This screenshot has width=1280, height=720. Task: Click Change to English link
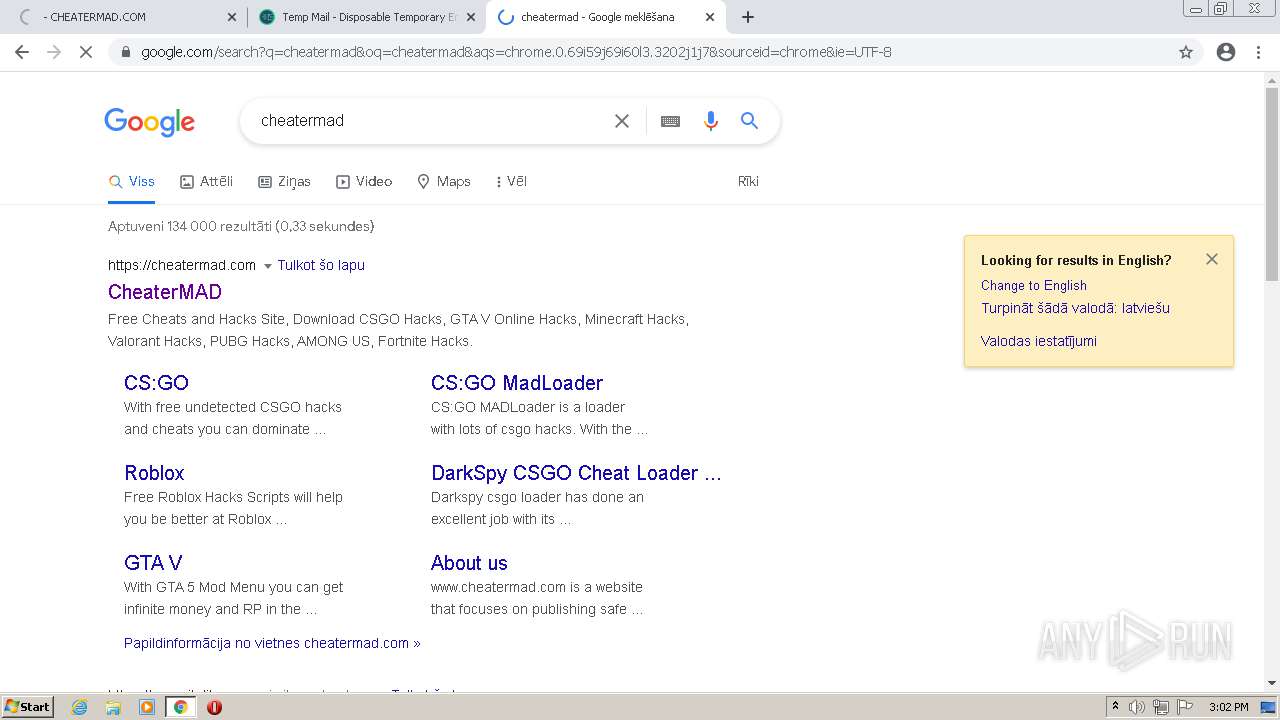pos(1034,285)
